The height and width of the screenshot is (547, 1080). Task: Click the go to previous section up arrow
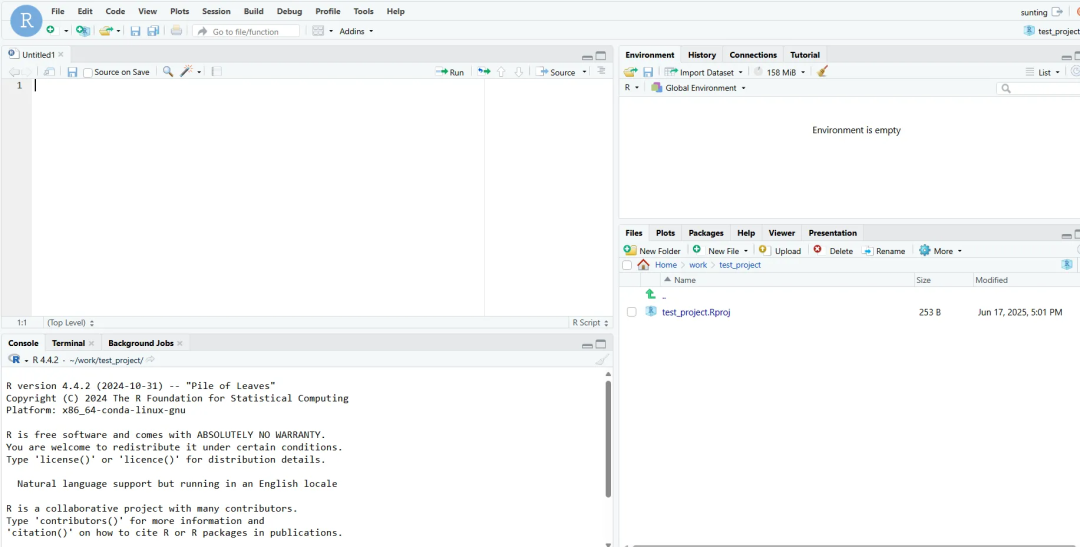[501, 72]
